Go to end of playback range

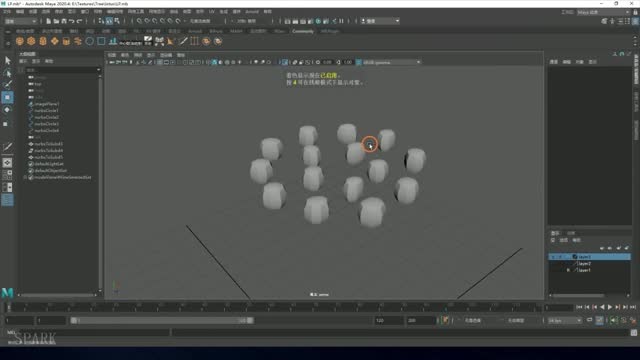pyautogui.click(x=633, y=307)
